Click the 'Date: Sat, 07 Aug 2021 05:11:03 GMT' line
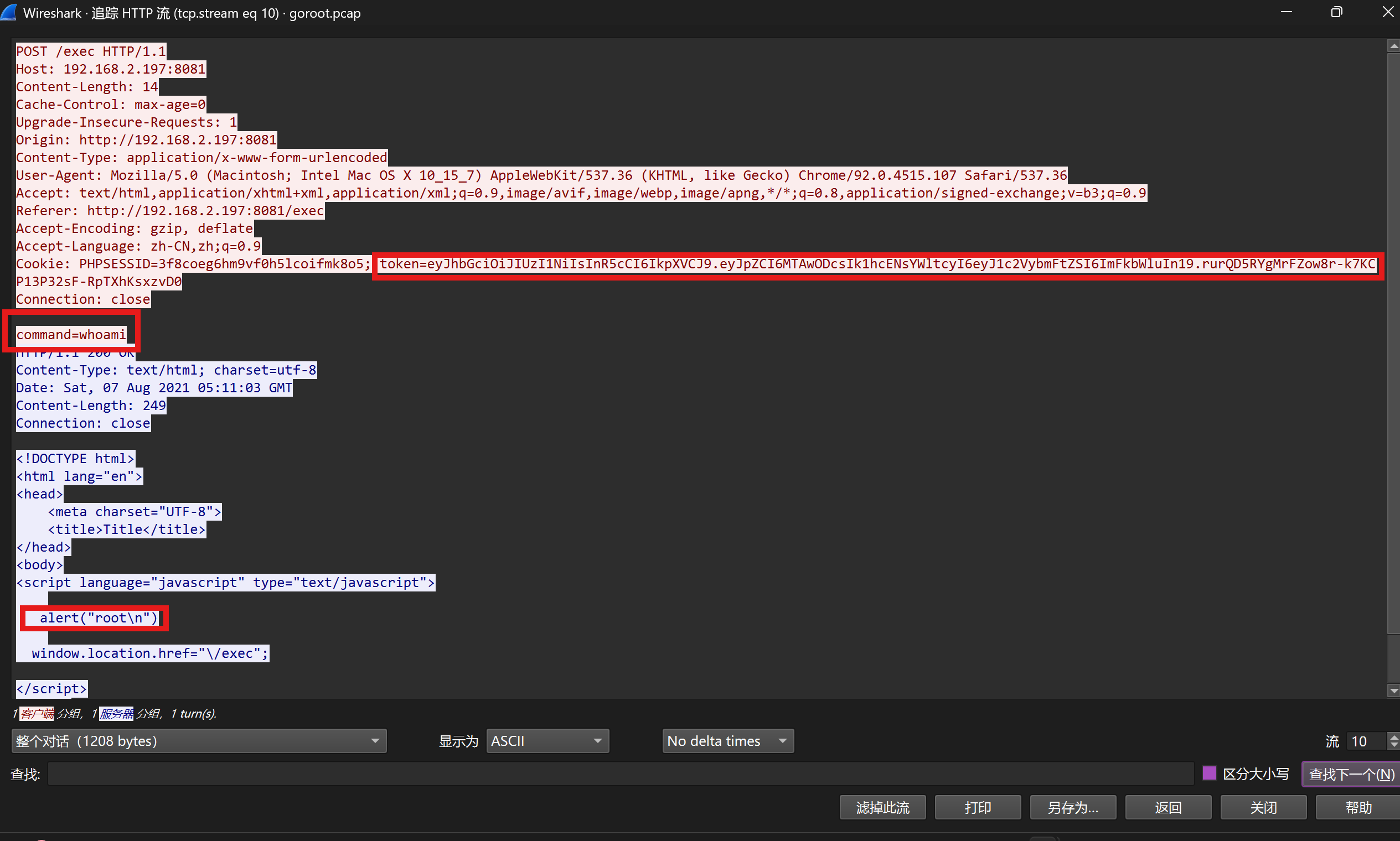This screenshot has width=1400, height=841. pos(154,388)
